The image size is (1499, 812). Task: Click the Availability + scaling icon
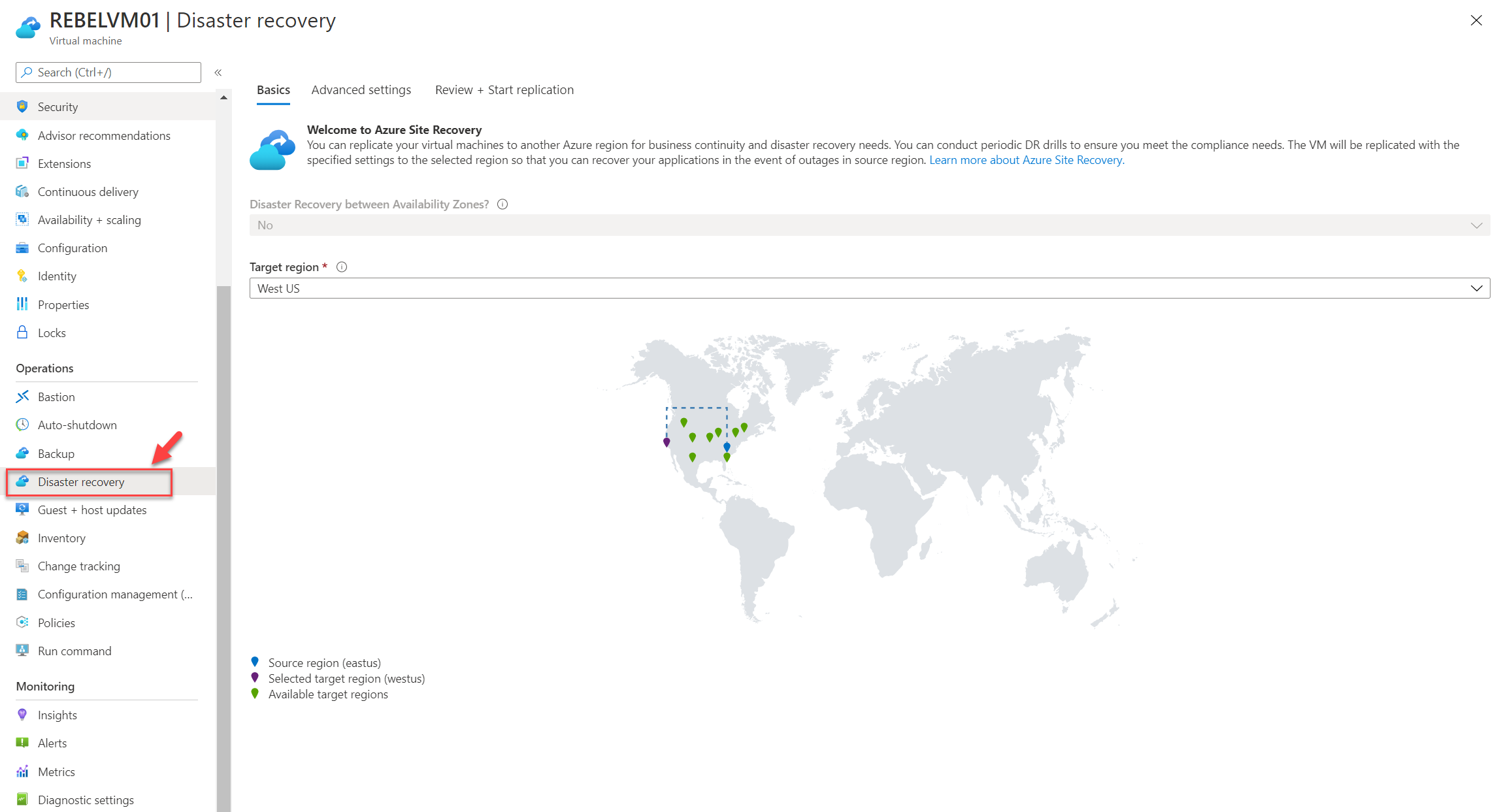22,219
